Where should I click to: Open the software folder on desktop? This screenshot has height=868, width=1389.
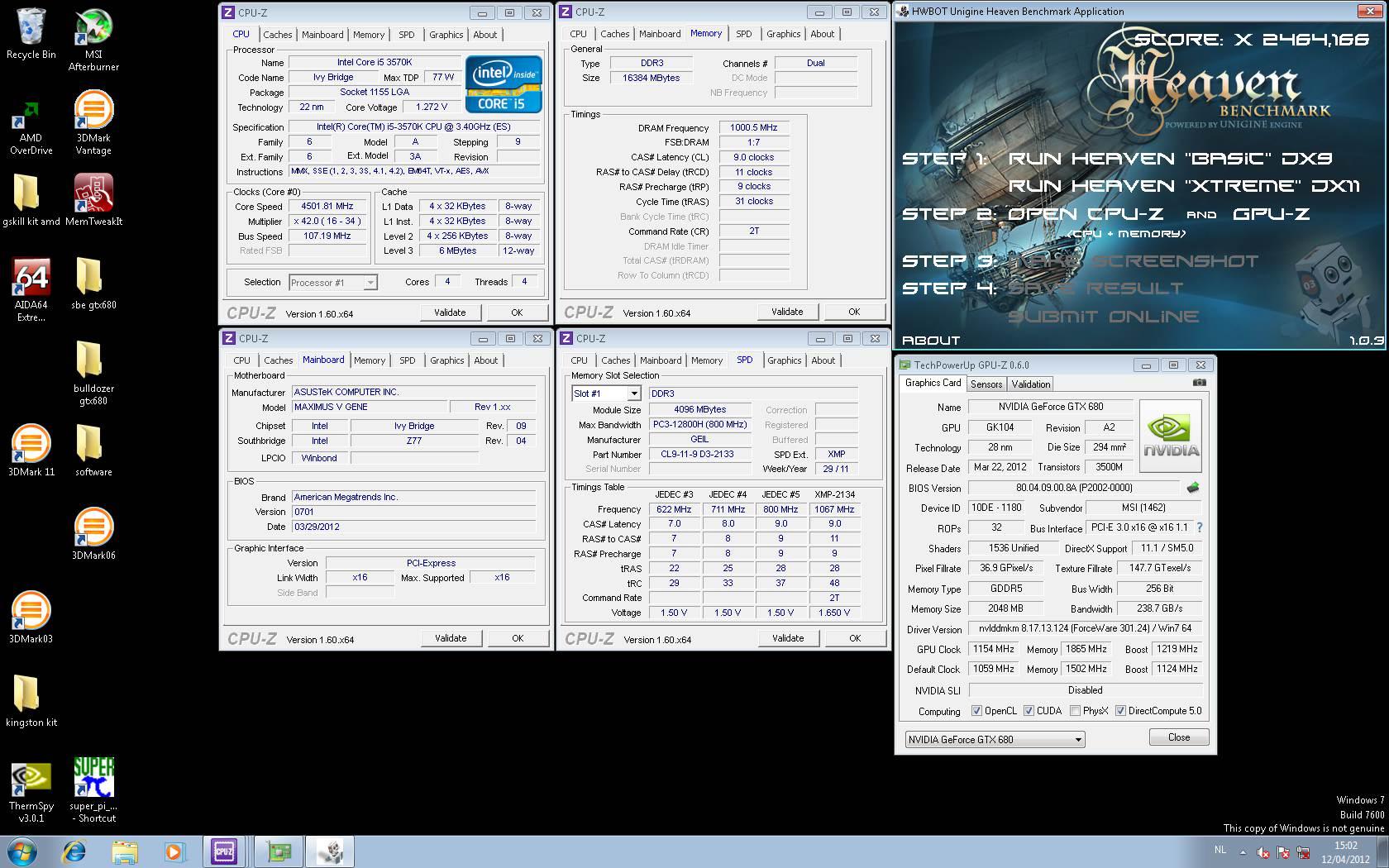click(93, 450)
